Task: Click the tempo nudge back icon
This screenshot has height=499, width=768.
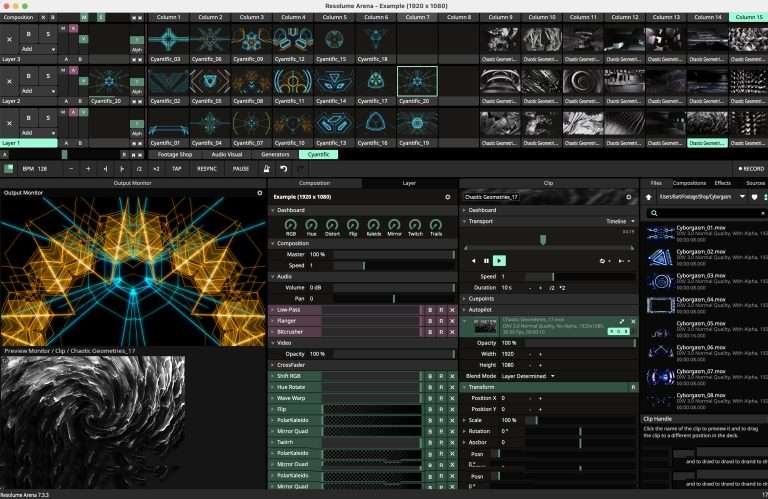Action: point(105,168)
